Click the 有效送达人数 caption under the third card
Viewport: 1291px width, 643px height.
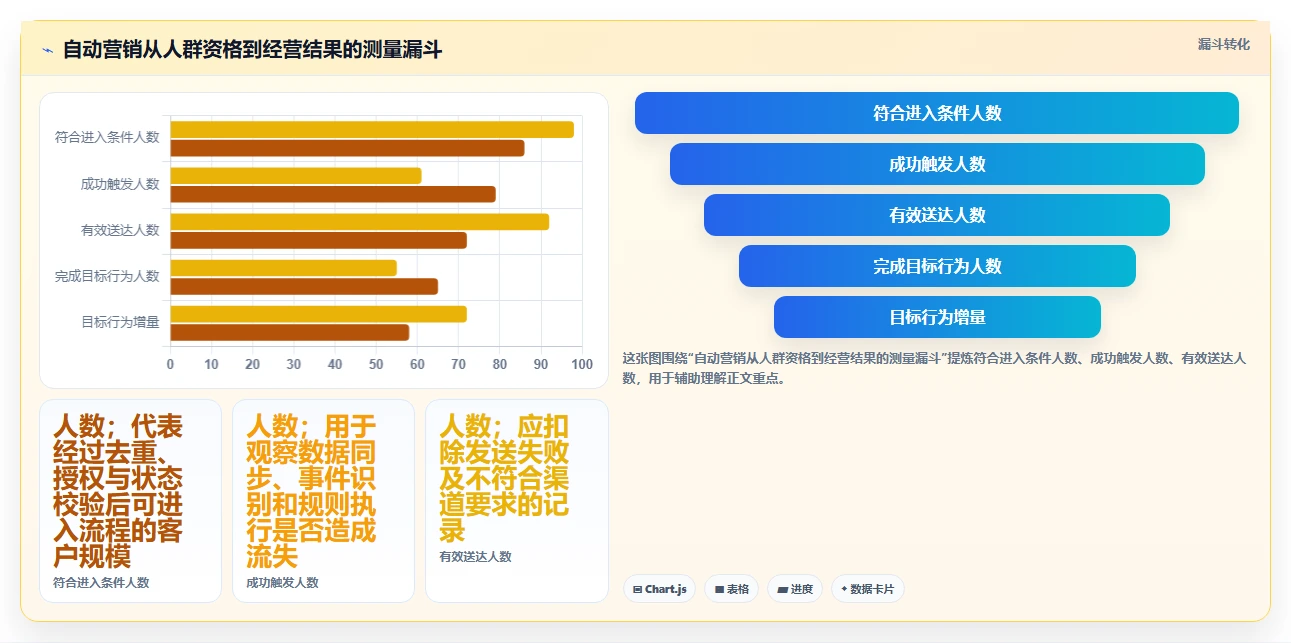[x=475, y=556]
